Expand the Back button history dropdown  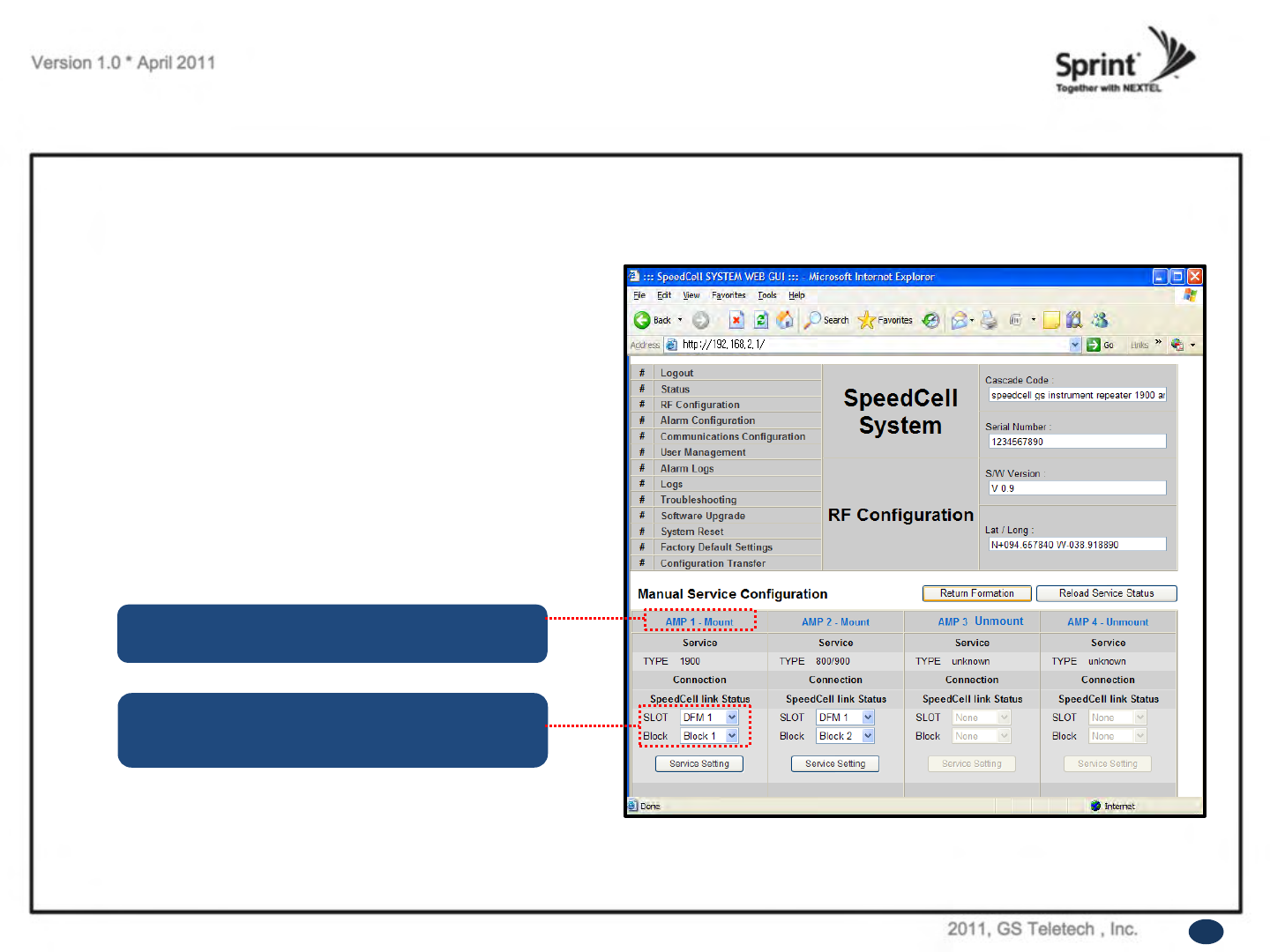pos(680,320)
